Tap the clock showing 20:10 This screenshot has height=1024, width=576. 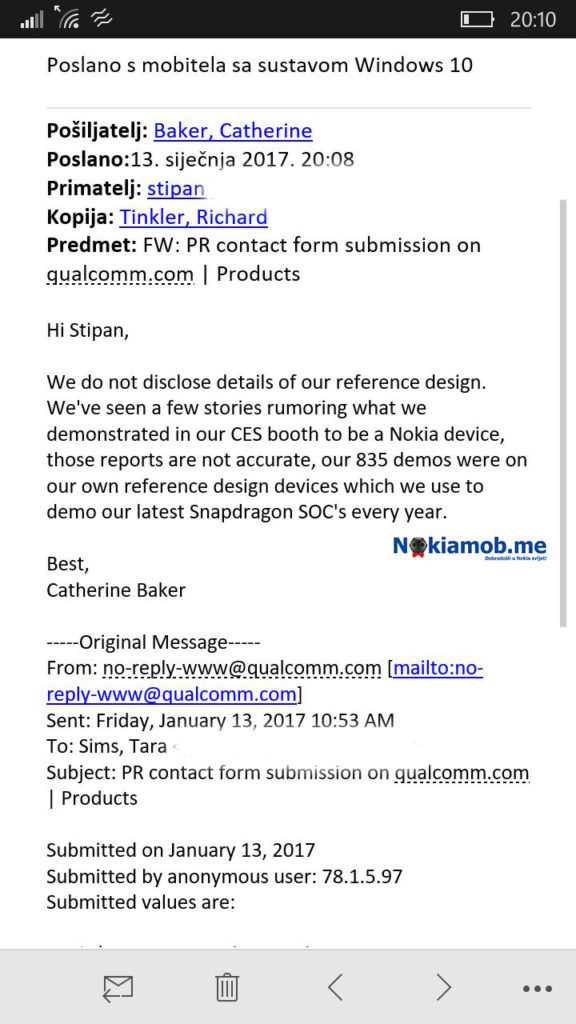pyautogui.click(x=533, y=19)
